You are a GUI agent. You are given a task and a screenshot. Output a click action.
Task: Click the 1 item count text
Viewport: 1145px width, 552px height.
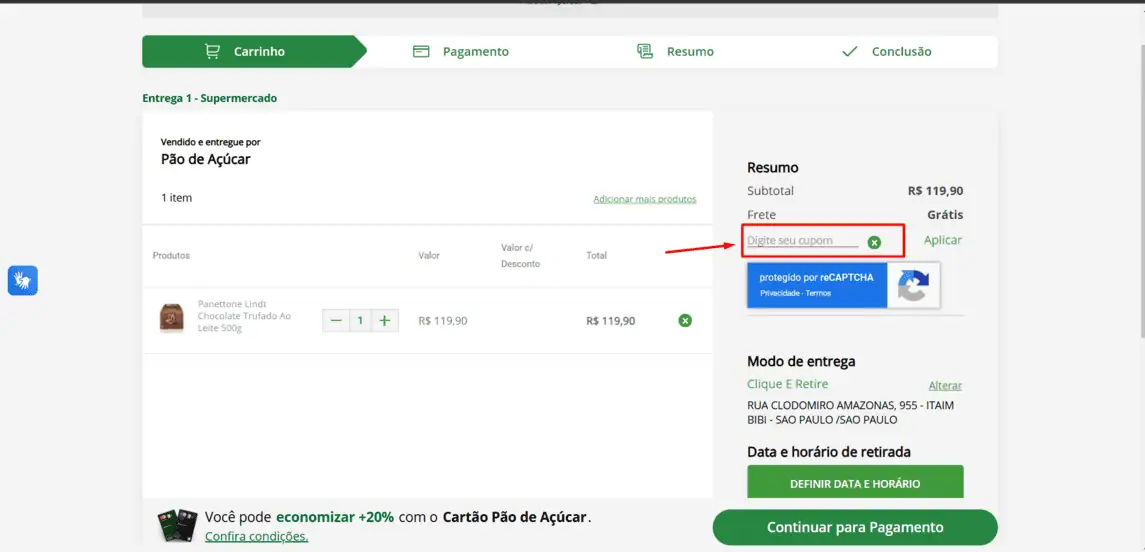[x=177, y=198]
